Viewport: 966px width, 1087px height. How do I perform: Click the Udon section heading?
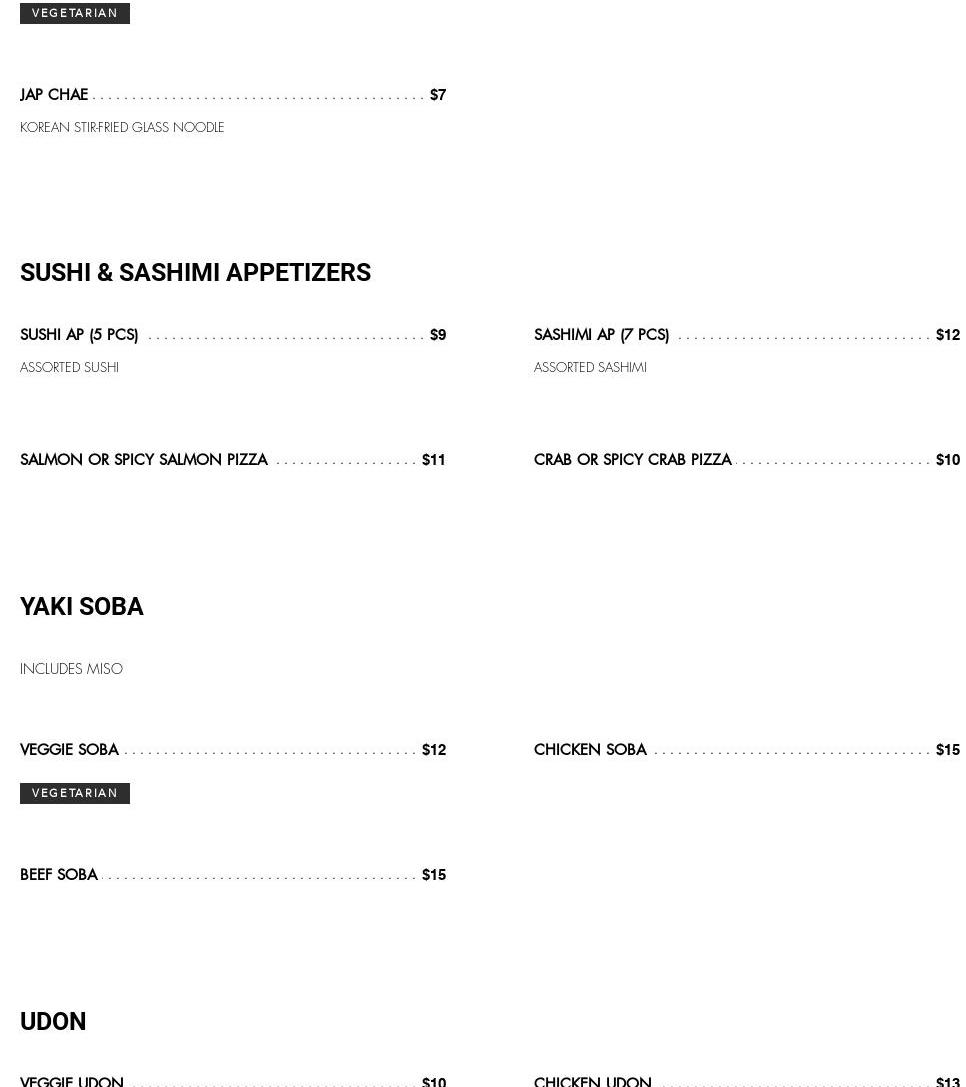coord(53,1022)
